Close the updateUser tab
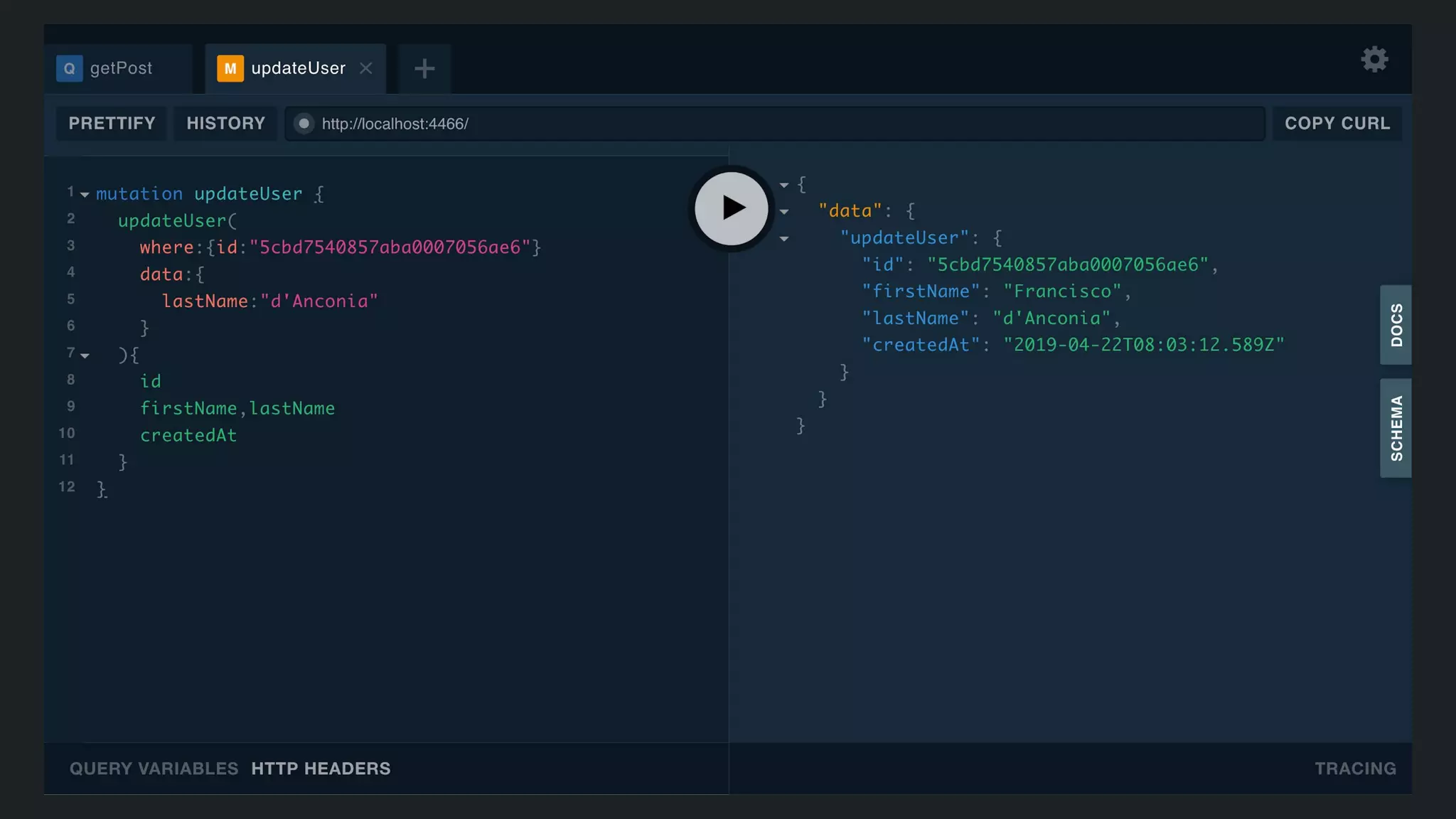Viewport: 1456px width, 819px height. pyautogui.click(x=366, y=68)
